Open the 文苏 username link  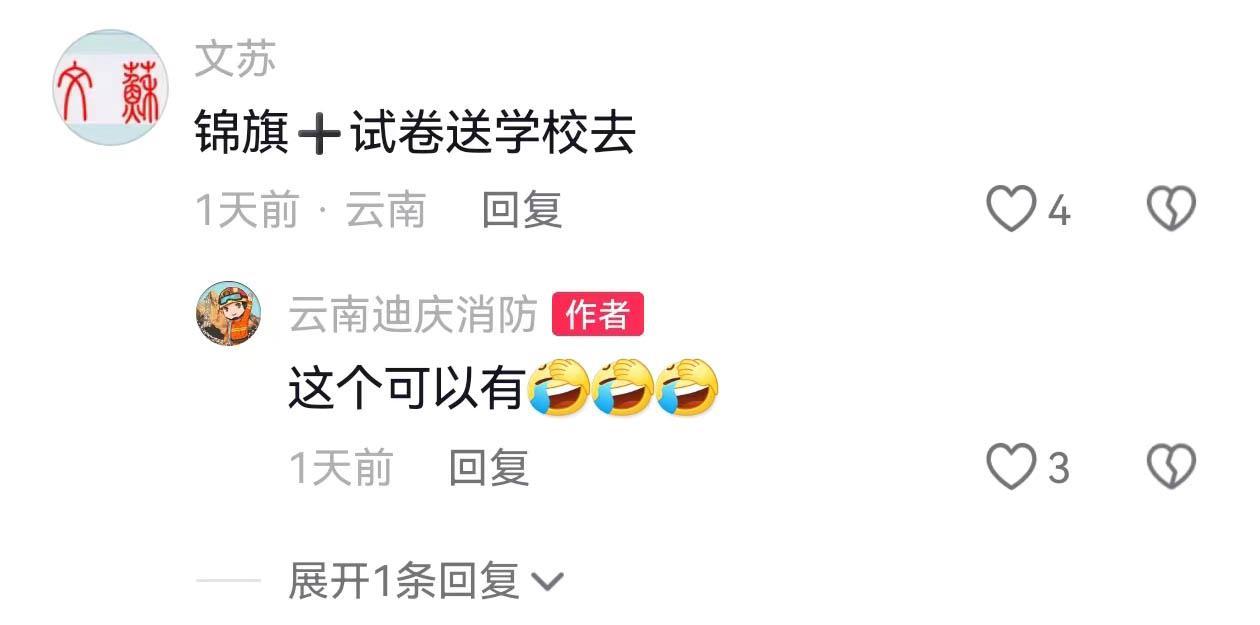tap(235, 60)
